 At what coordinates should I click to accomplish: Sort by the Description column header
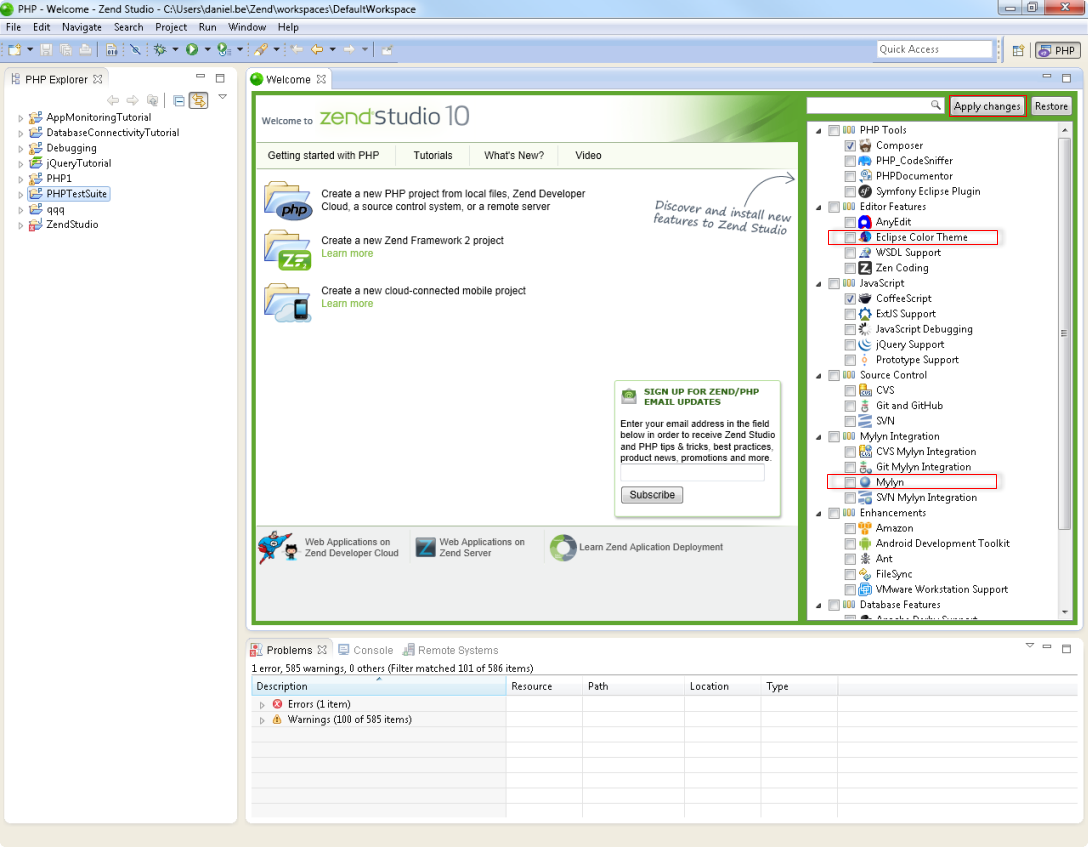pyautogui.click(x=379, y=686)
